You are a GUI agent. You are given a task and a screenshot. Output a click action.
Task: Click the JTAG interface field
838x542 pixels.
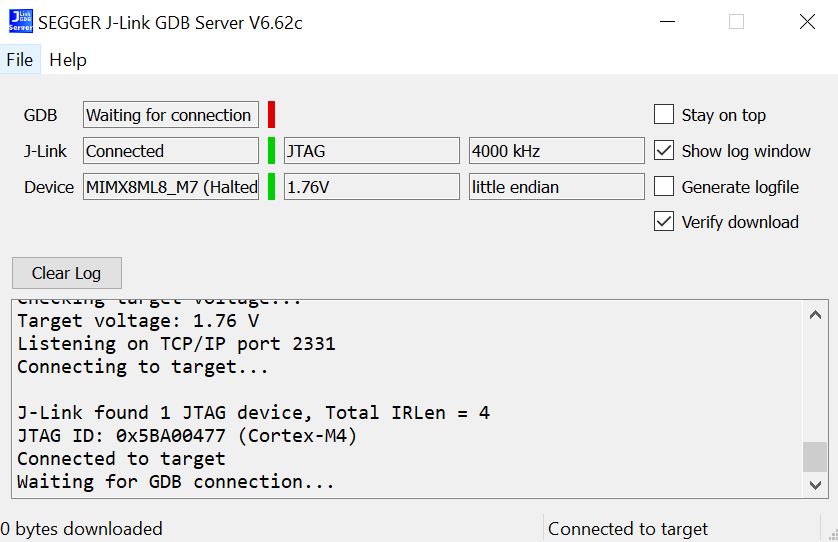click(372, 151)
